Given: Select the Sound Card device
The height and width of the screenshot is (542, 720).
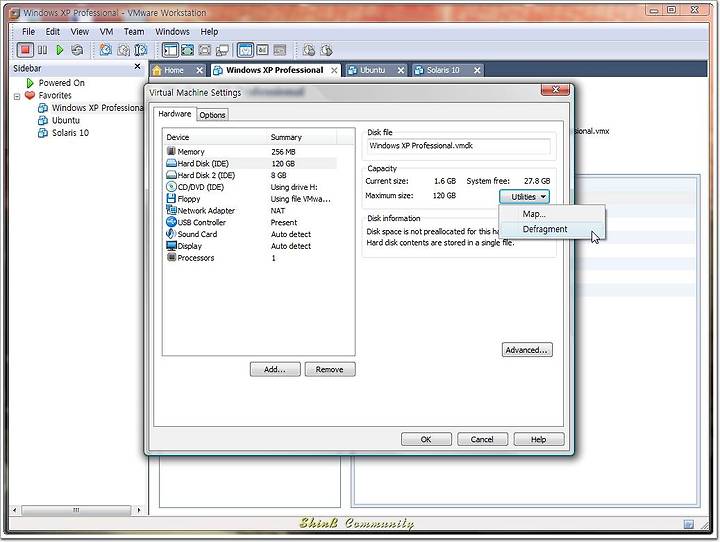Looking at the screenshot, I should coord(251,234).
